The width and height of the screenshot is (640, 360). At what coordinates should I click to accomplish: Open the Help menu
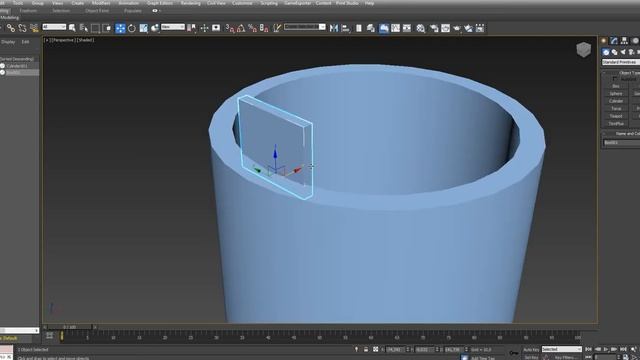pyautogui.click(x=369, y=2)
